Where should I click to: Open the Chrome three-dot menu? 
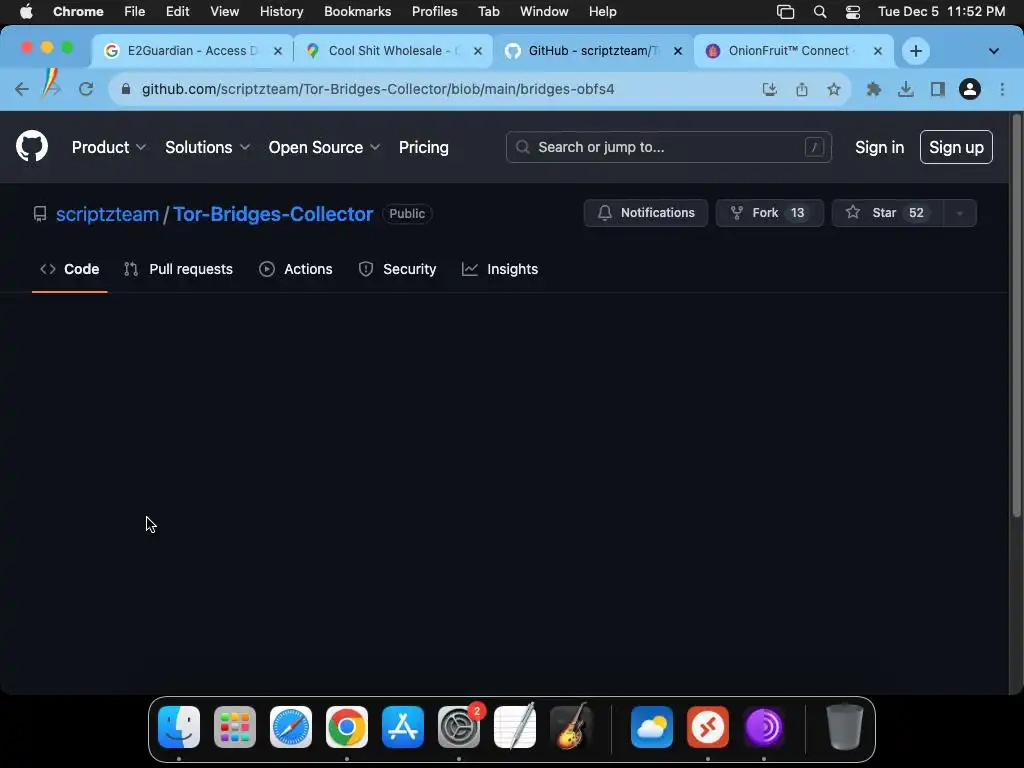coord(1002,89)
